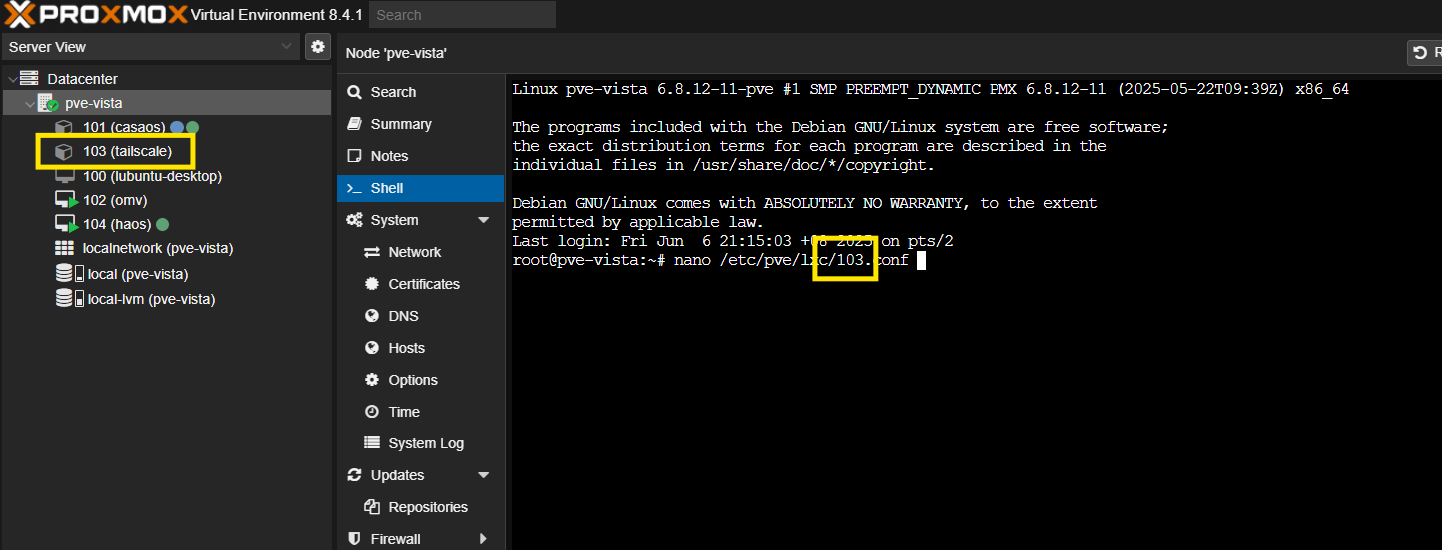Select the Datacenter server icon
1442x550 pixels.
29,78
